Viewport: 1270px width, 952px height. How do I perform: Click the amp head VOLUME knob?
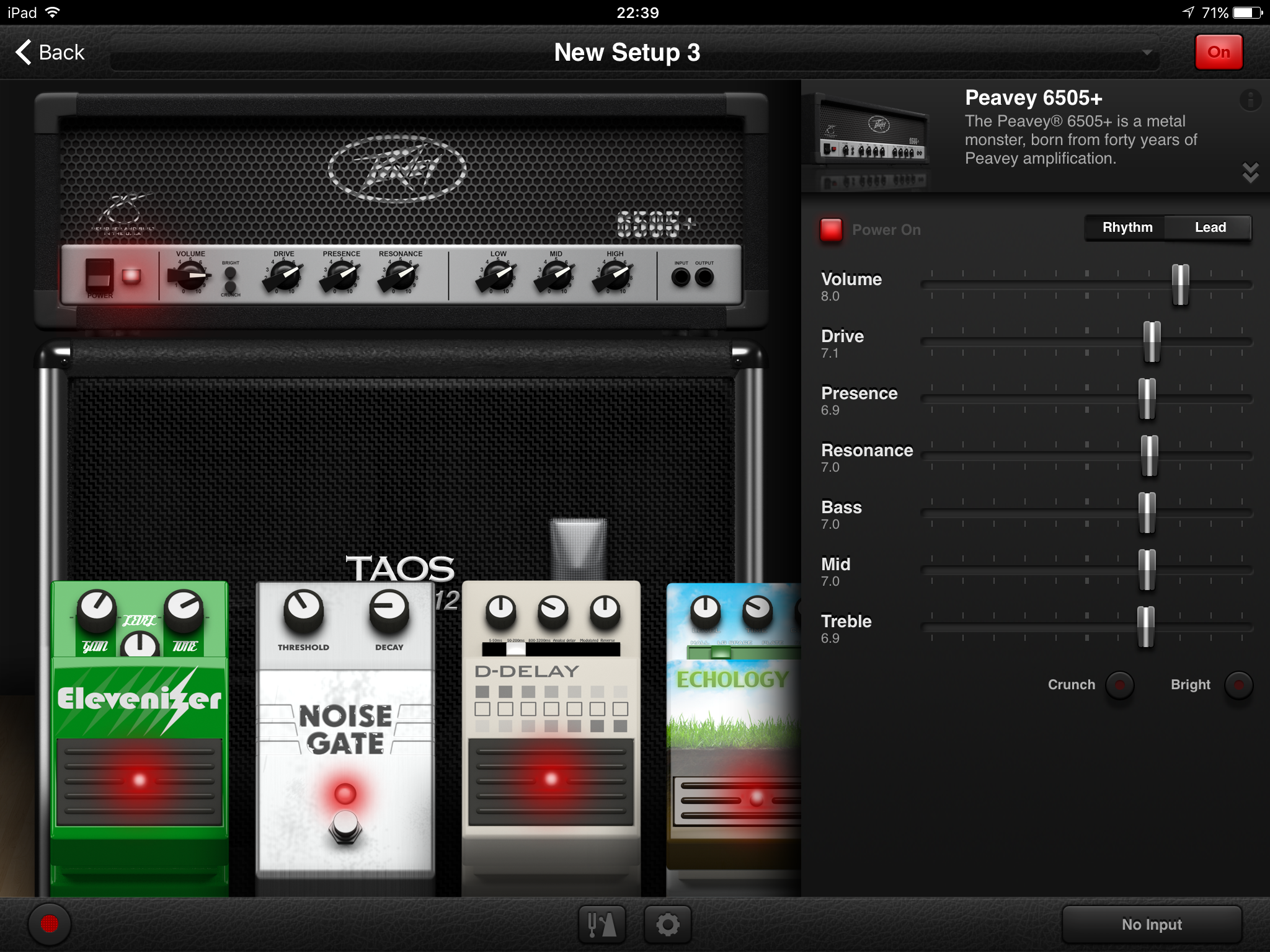tap(191, 275)
